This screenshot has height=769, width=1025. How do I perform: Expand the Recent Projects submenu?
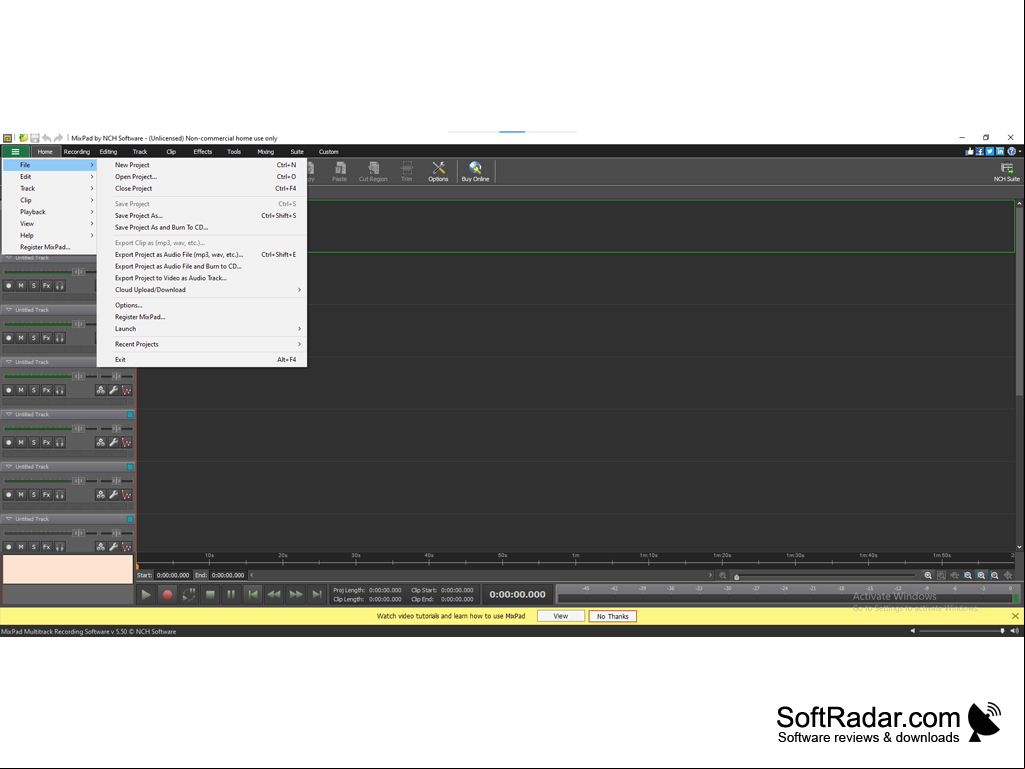(x=201, y=344)
